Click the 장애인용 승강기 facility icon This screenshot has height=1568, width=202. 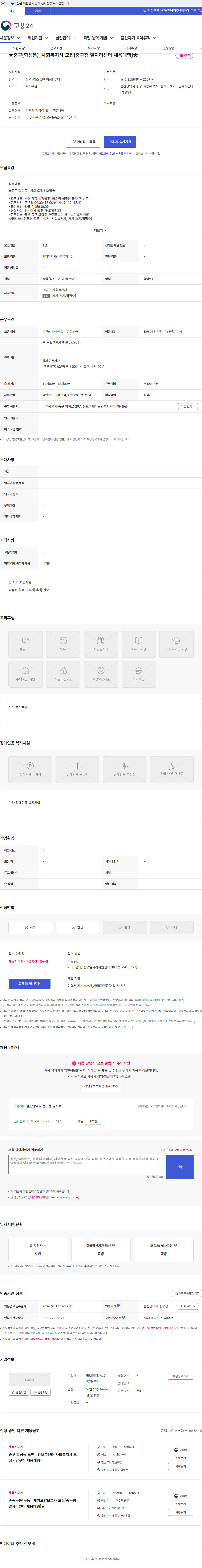point(77,769)
